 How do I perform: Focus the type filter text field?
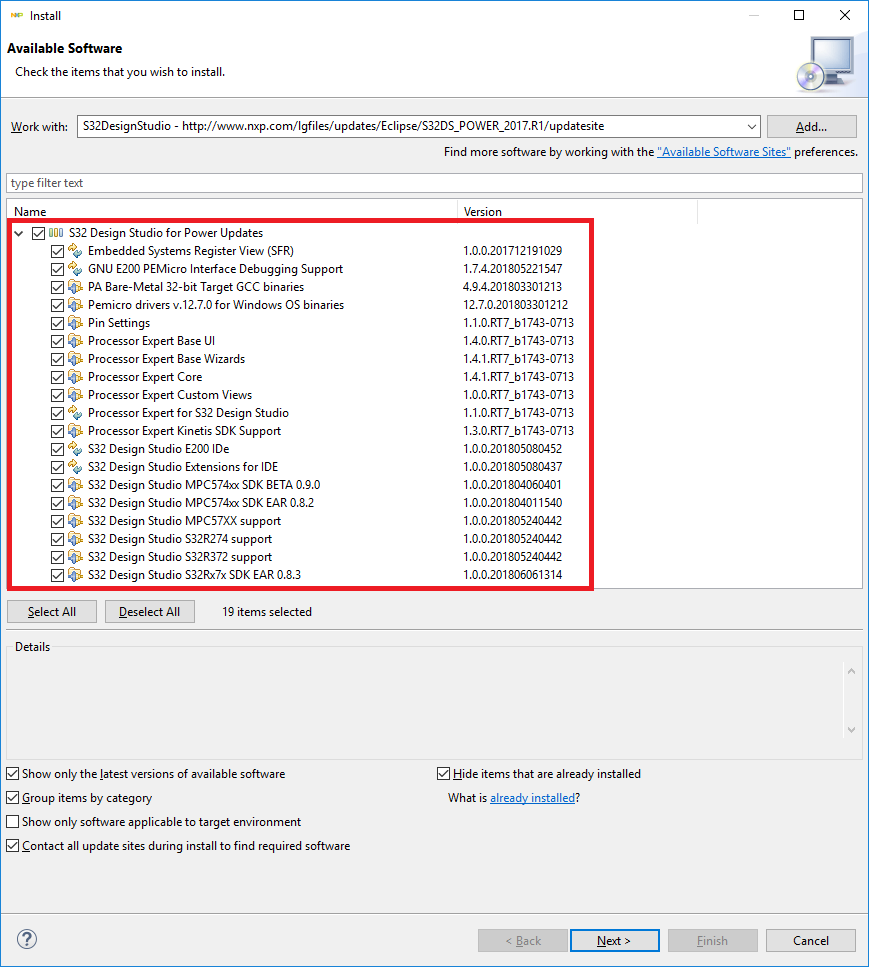coord(434,183)
